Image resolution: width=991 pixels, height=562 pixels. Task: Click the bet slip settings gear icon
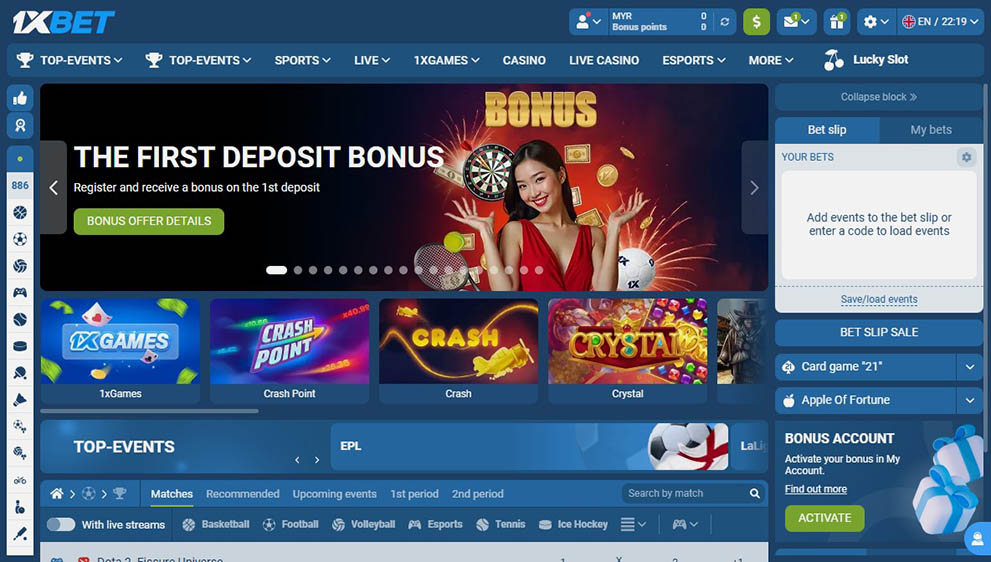tap(966, 157)
